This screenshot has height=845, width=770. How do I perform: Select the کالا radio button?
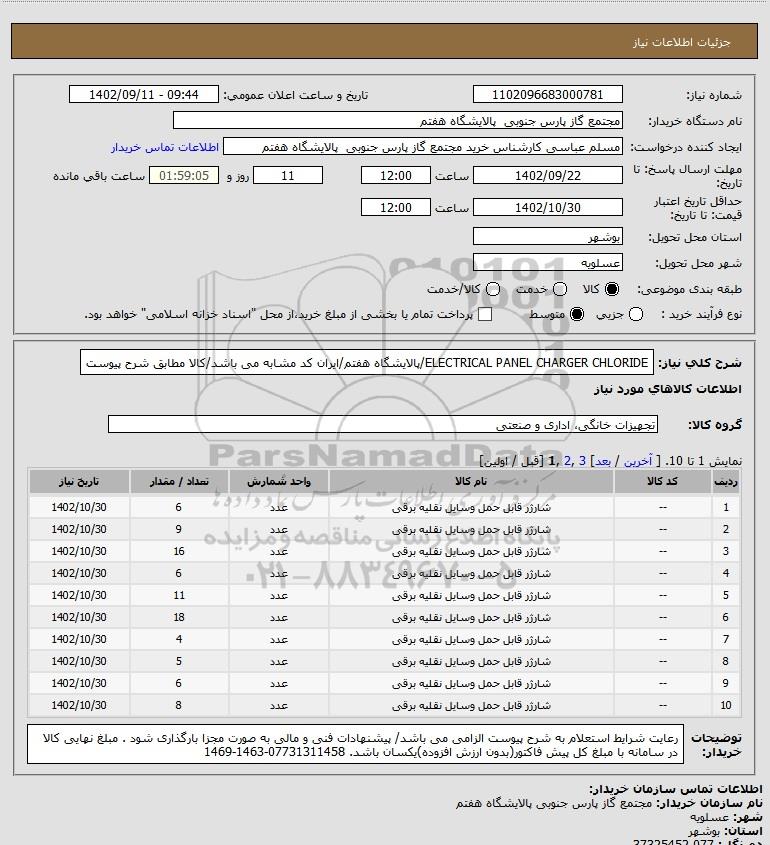pos(612,289)
